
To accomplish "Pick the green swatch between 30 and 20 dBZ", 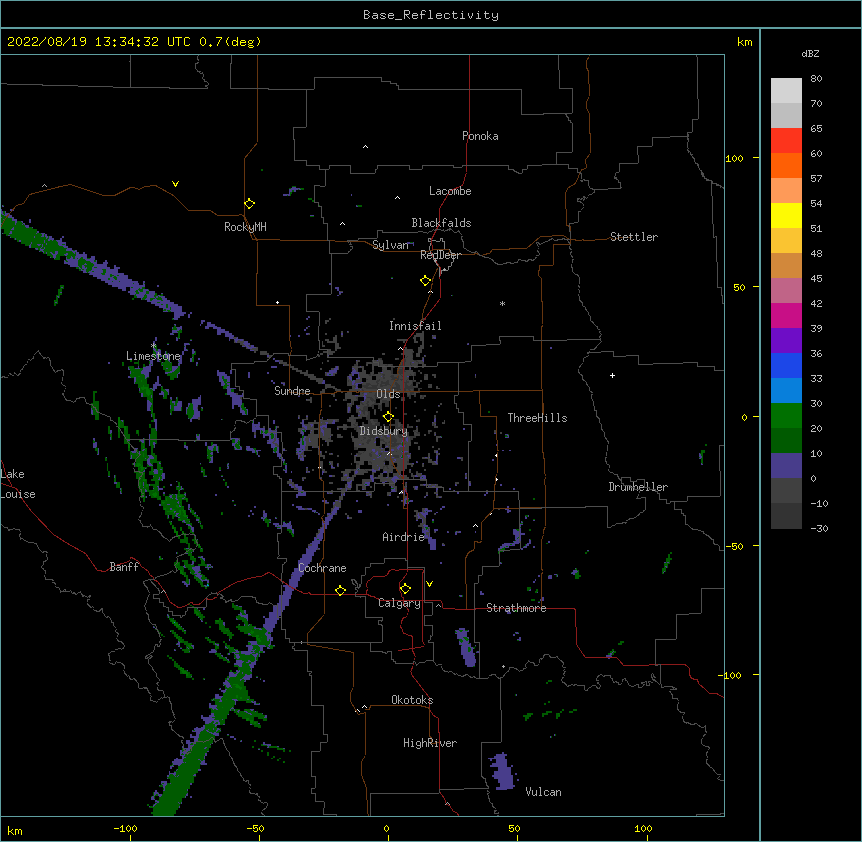I will [786, 416].
